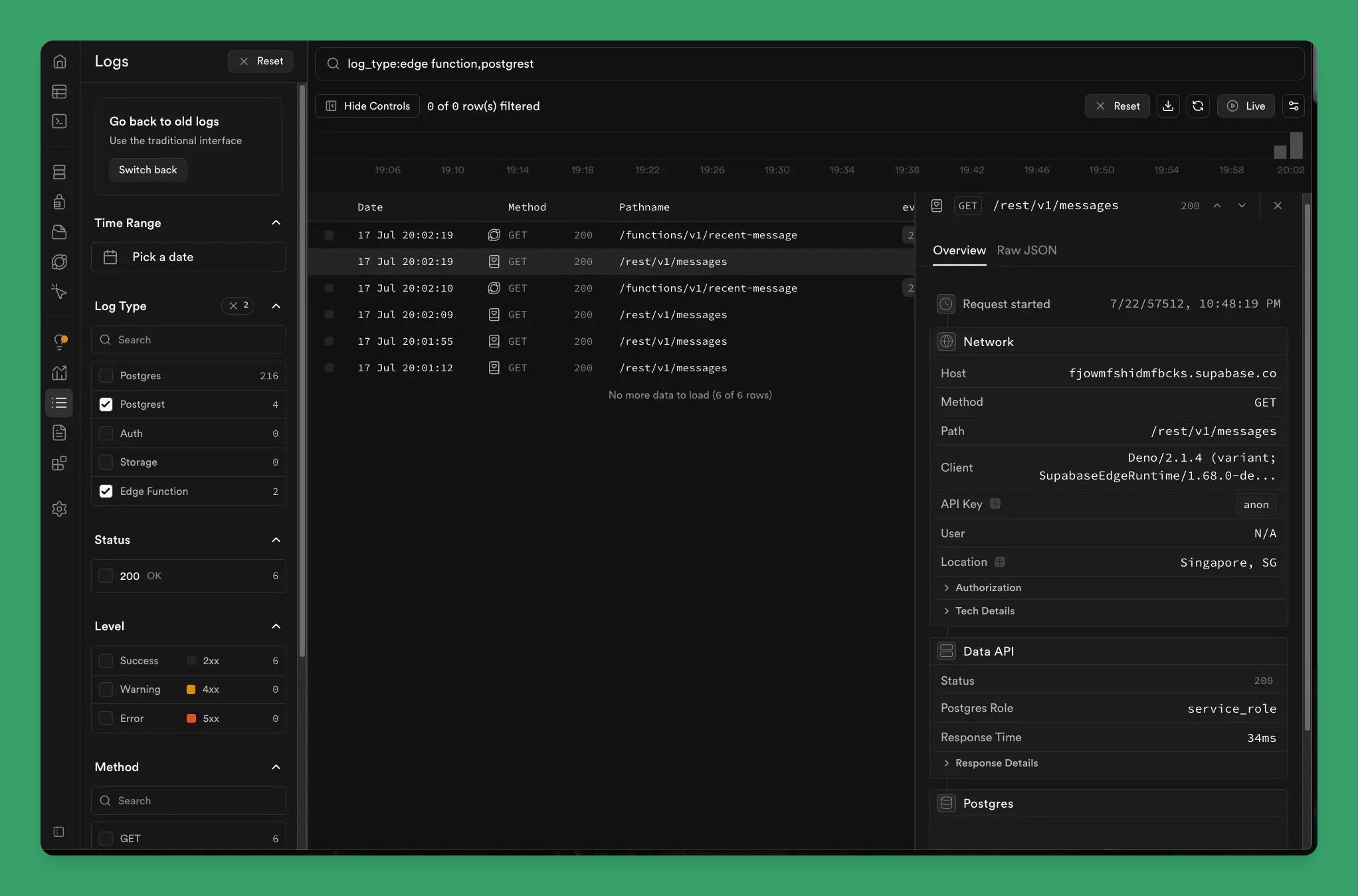
Task: Click the red Error color indicator
Action: (191, 718)
